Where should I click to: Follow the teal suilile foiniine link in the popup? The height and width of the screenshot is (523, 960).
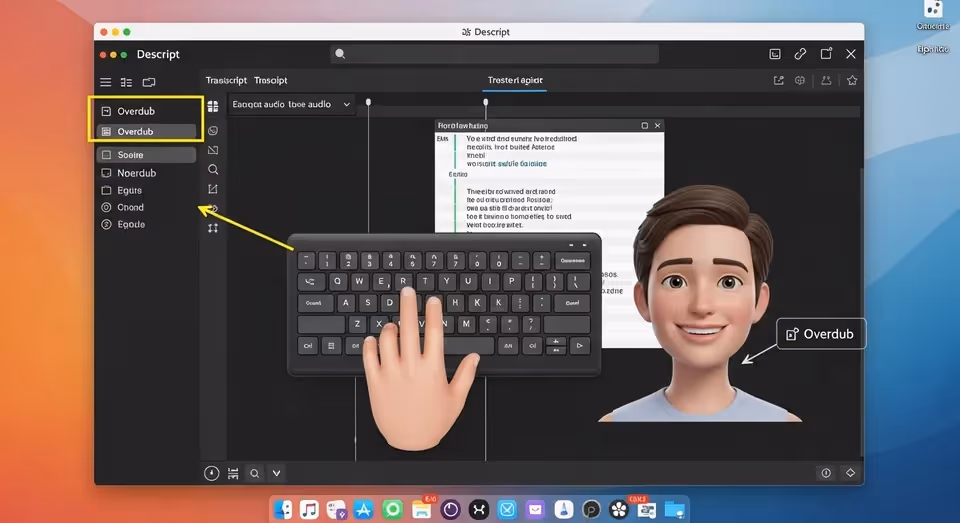point(522,164)
